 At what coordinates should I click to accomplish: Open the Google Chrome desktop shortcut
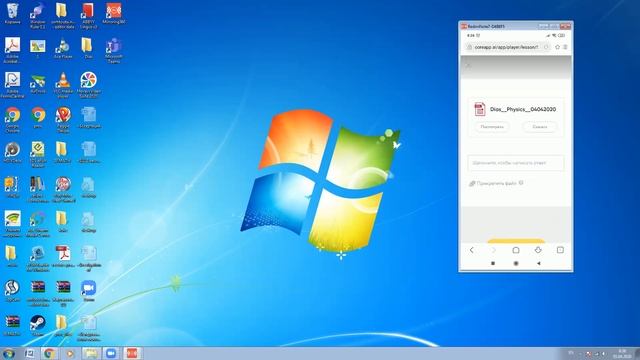pyautogui.click(x=12, y=119)
